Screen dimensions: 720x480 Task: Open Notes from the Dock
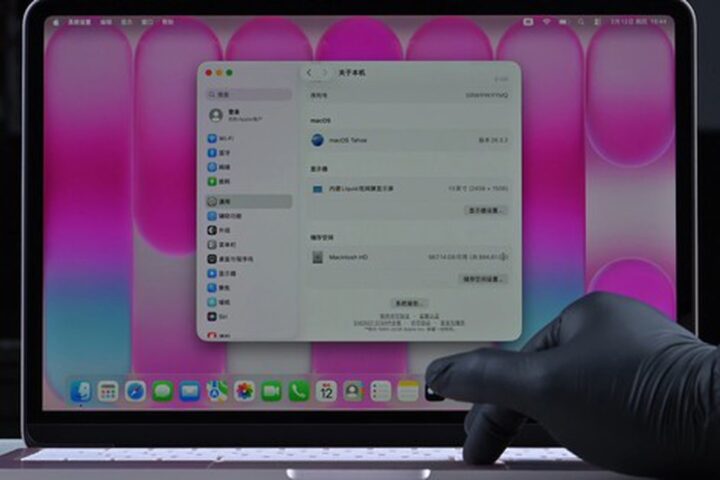[408, 391]
